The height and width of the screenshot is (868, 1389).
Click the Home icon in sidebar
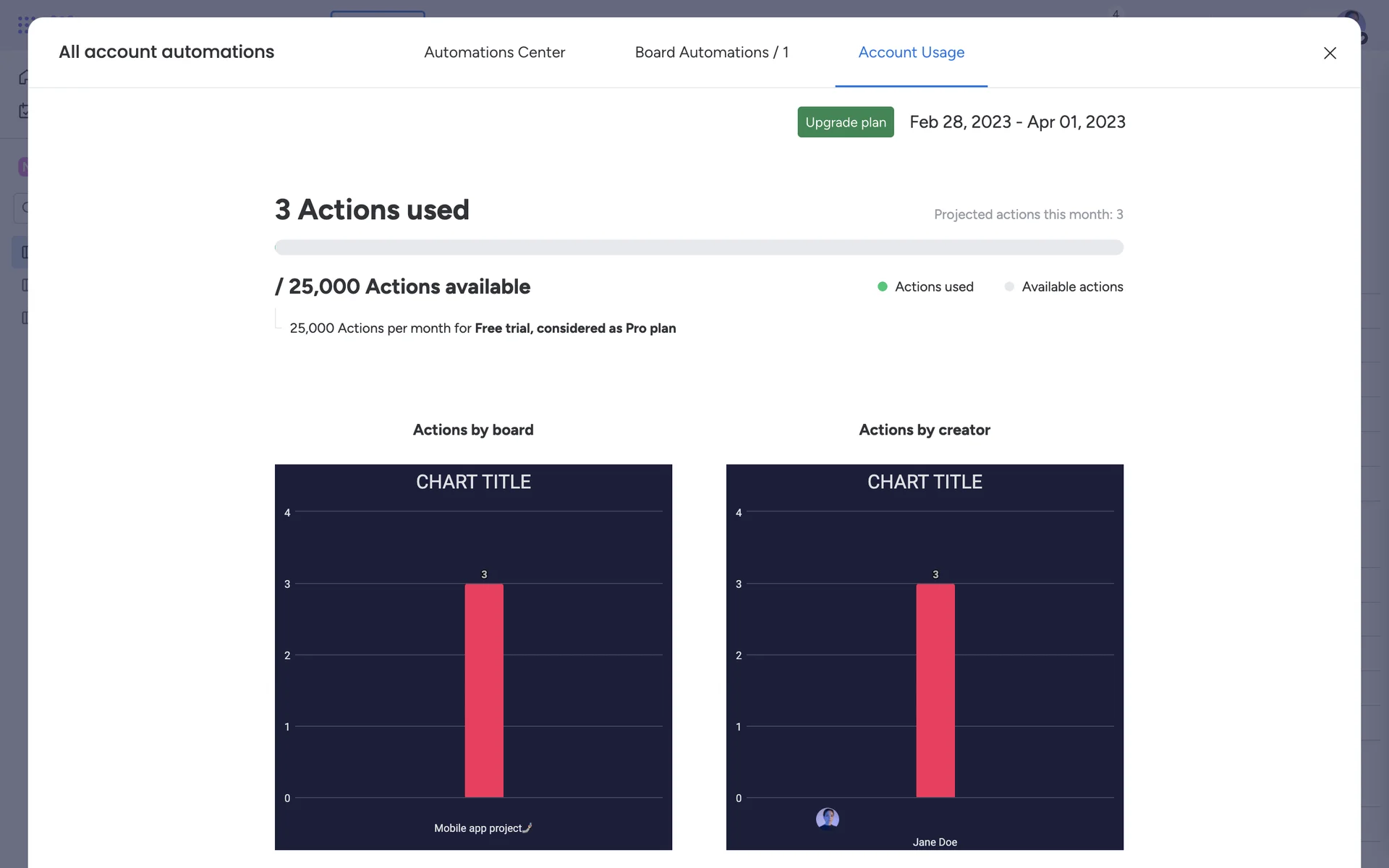[x=24, y=77]
